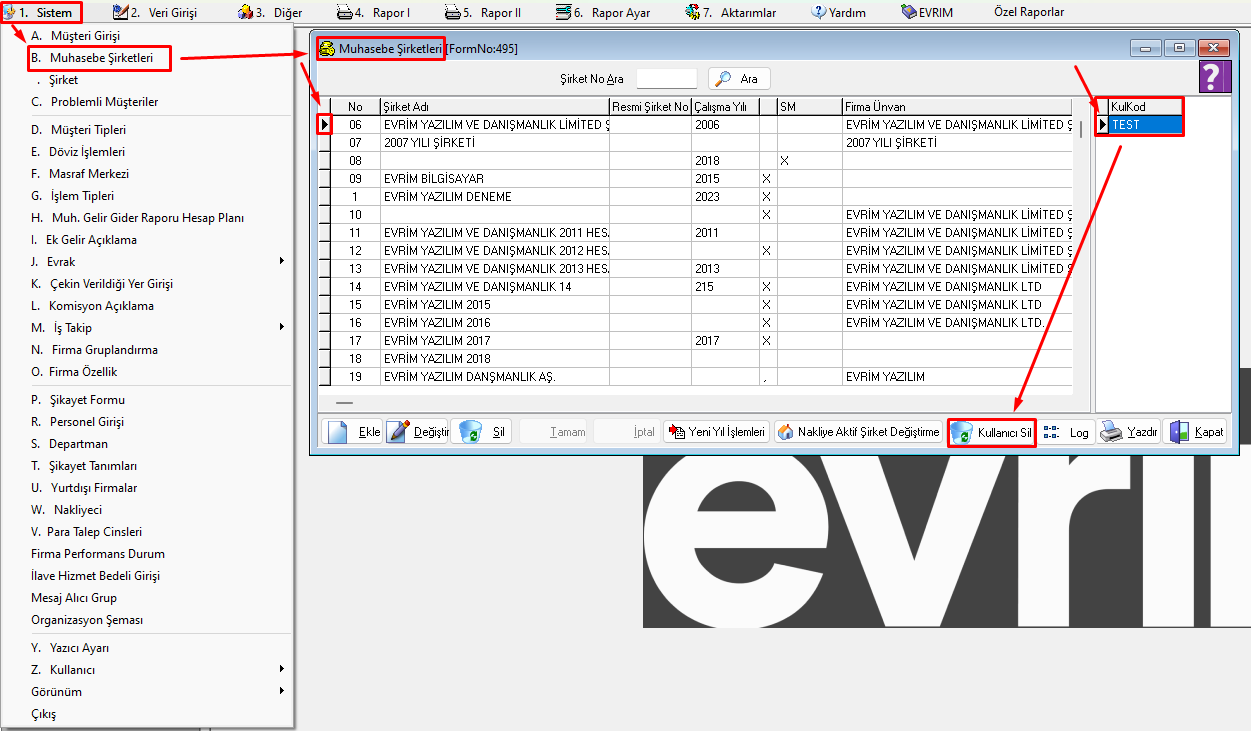Select the TEST row in KulKod list

1145,125
